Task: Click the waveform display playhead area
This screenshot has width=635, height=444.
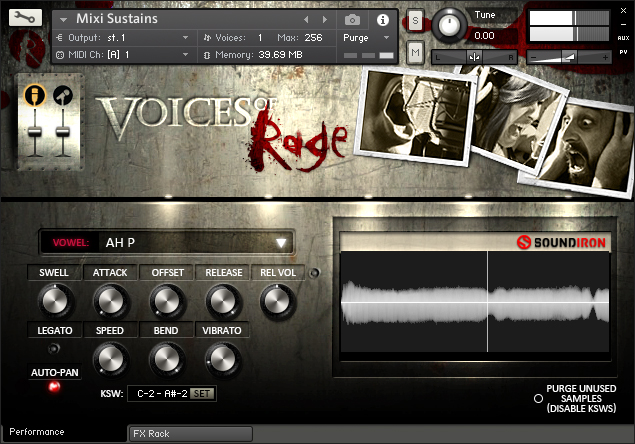Action: (x=475, y=302)
